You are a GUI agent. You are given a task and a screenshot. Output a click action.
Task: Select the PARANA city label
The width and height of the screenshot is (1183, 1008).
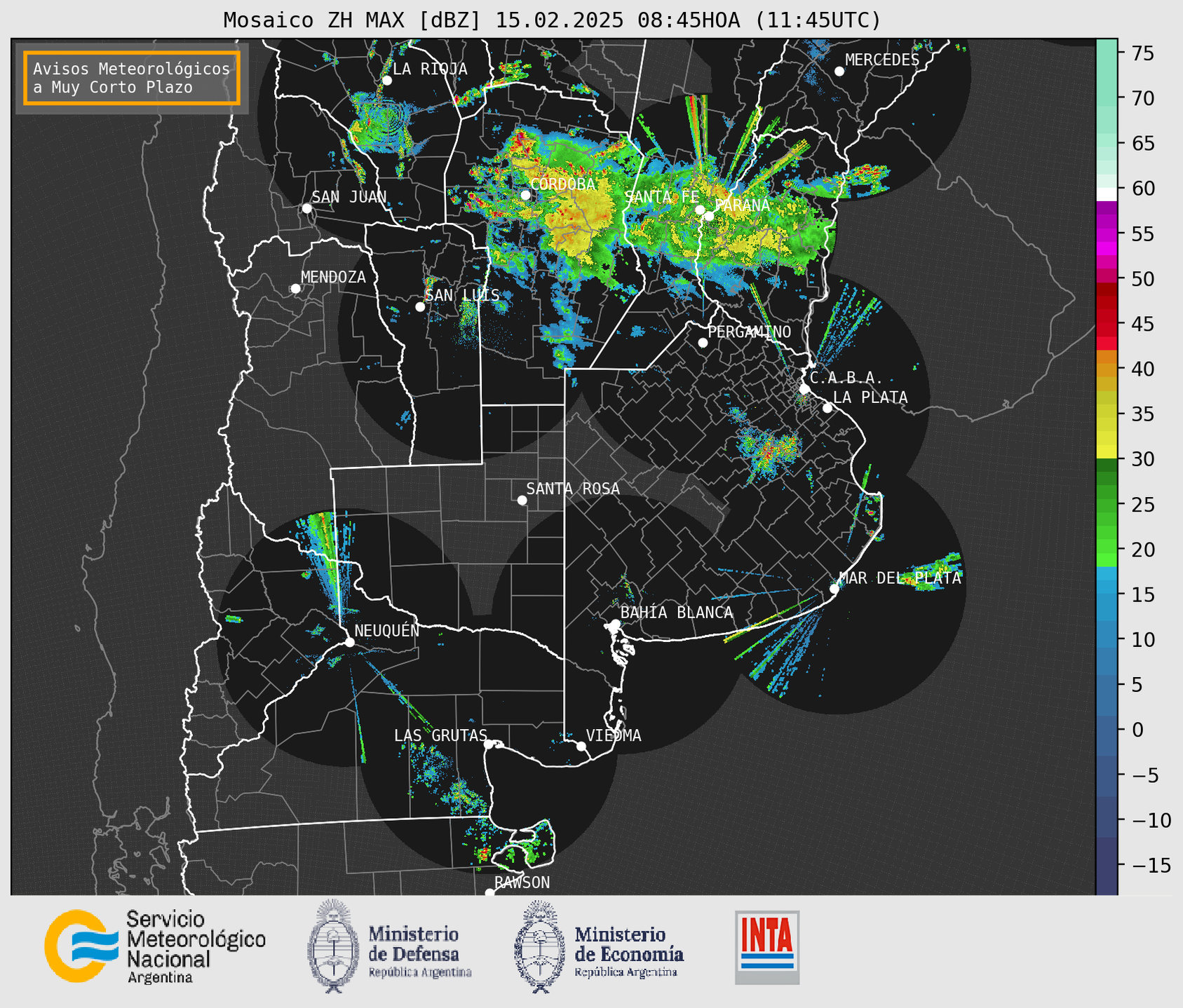[743, 205]
